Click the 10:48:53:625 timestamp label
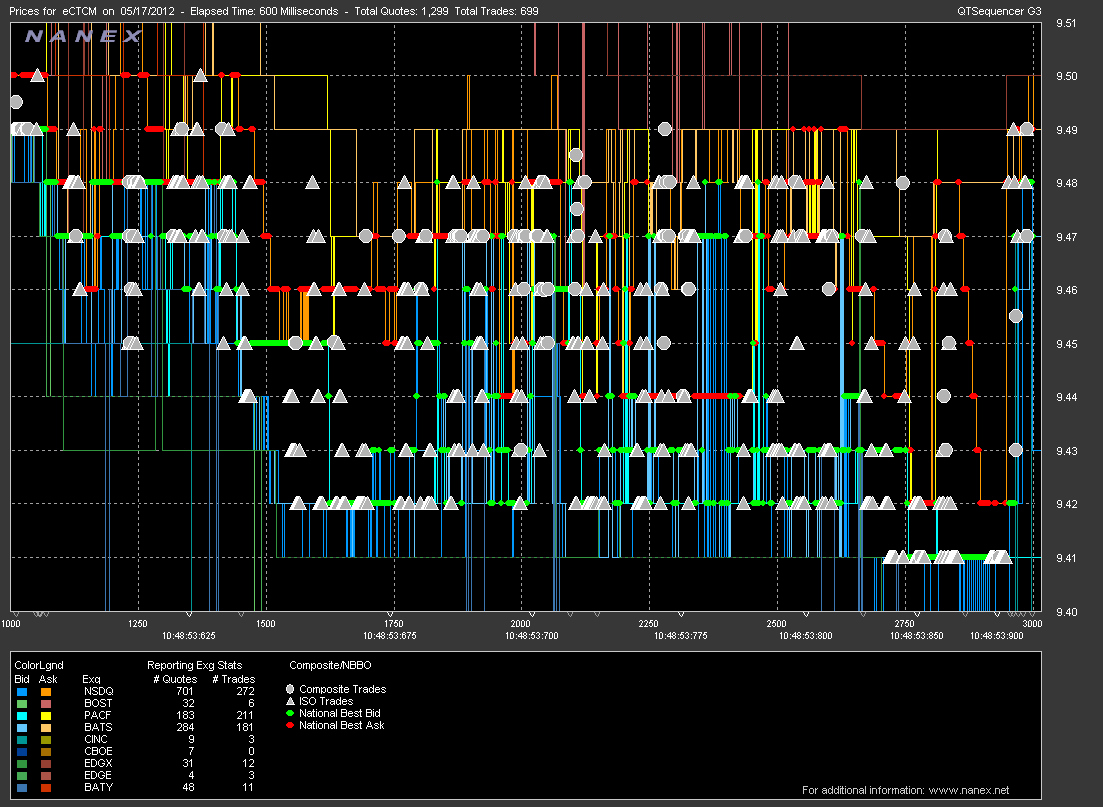Screen dimensions: 1103x807 pos(189,636)
